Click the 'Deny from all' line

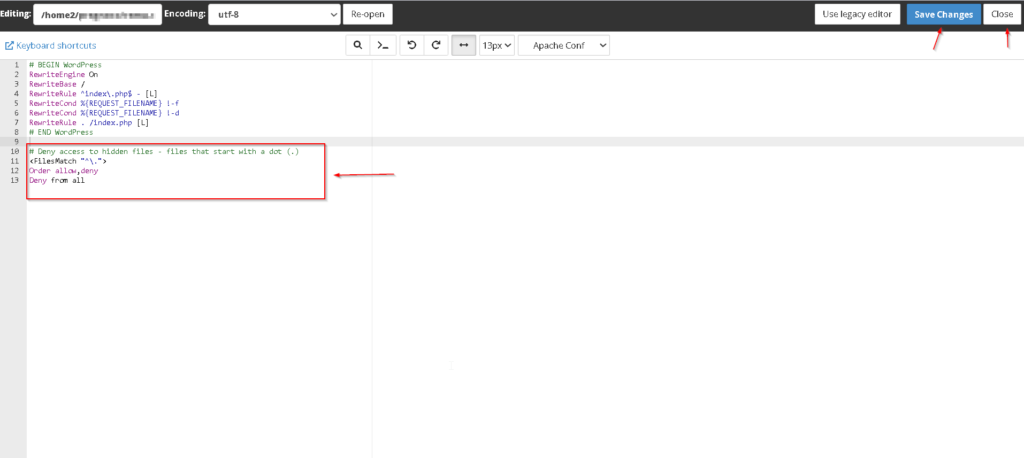click(x=57, y=180)
